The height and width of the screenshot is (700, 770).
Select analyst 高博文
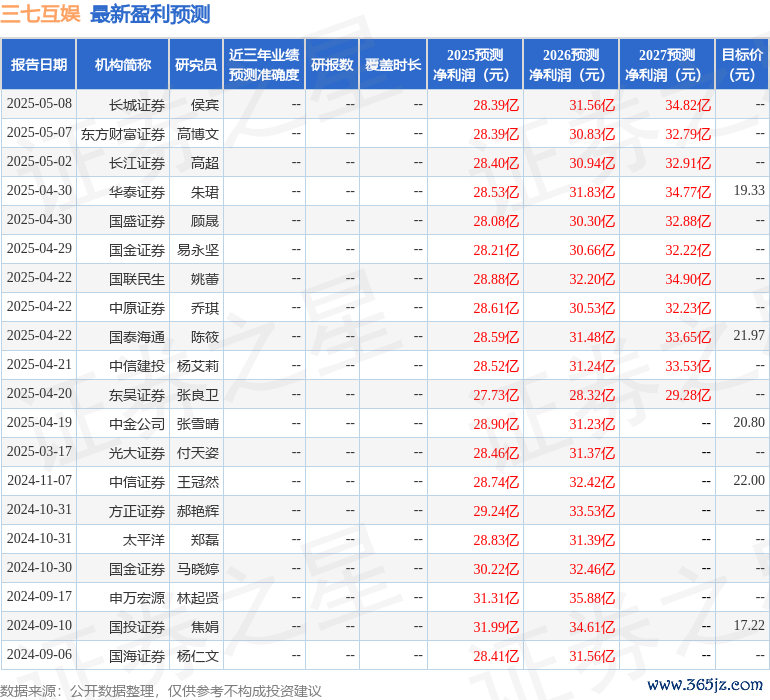tap(198, 134)
